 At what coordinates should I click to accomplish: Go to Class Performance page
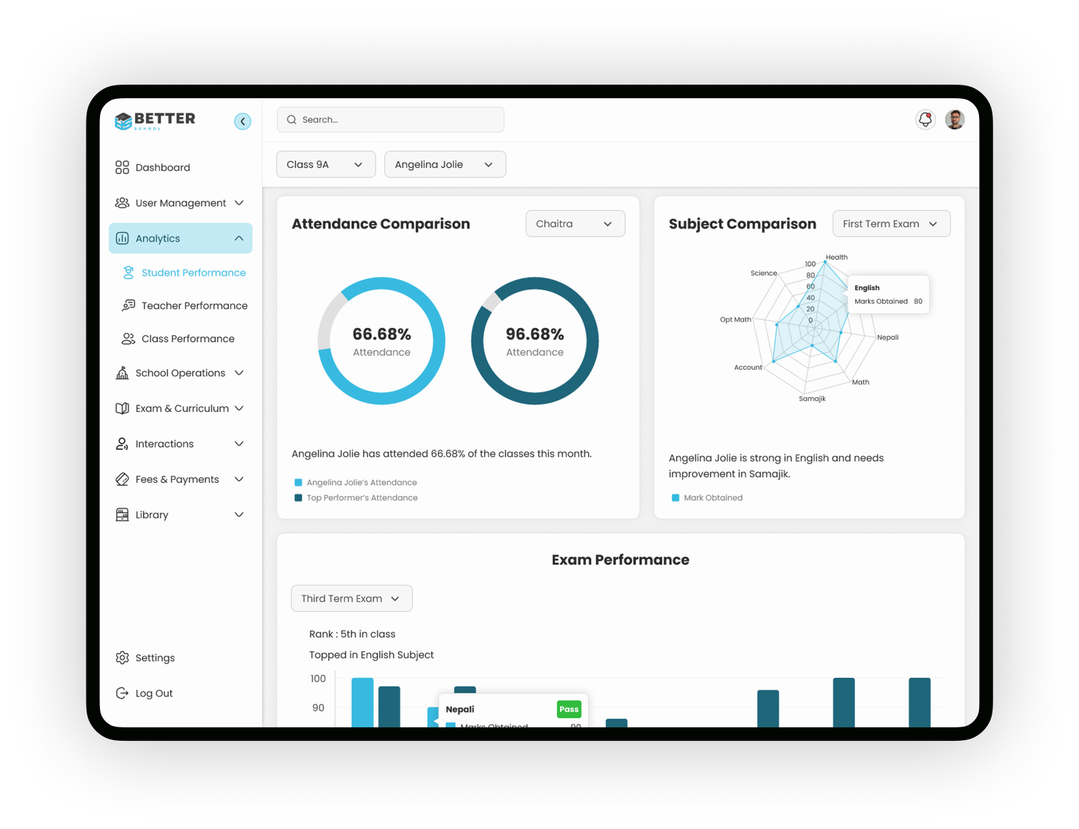(x=188, y=339)
